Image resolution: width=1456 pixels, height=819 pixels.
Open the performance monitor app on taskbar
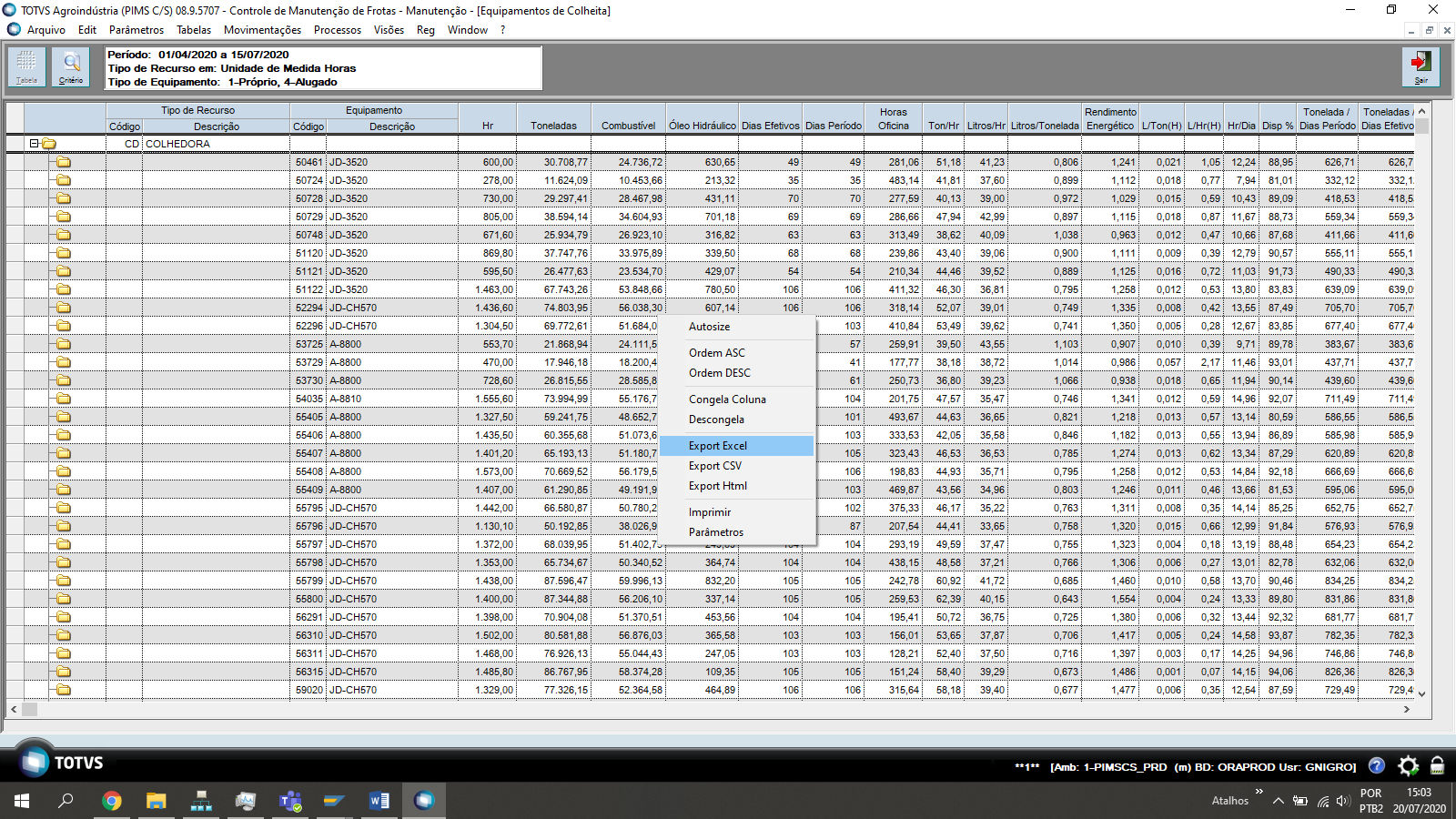(246, 801)
